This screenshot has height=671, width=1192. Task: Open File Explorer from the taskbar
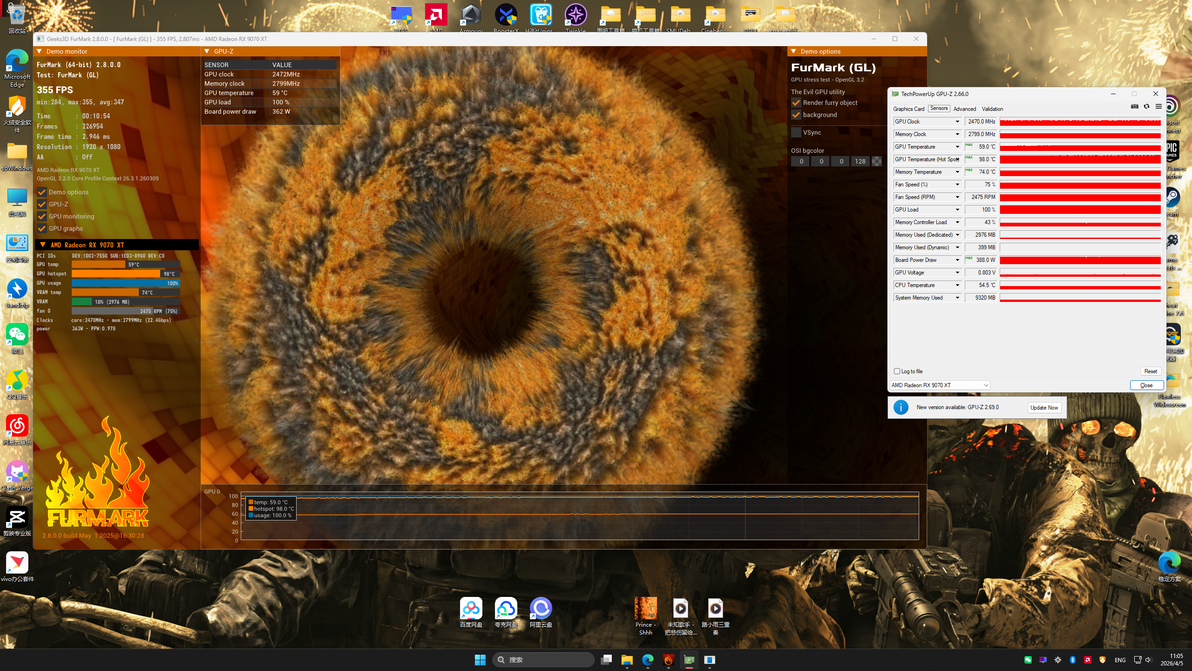626,660
